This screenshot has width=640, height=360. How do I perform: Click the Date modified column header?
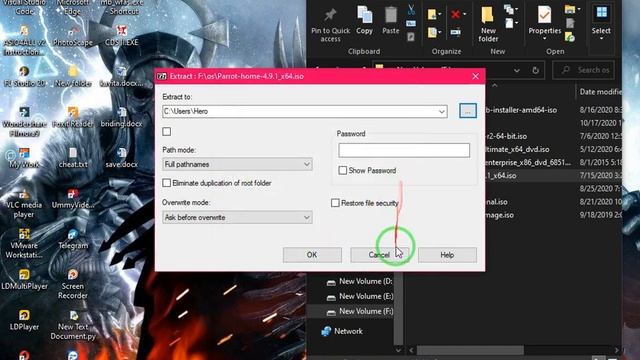(x=600, y=92)
